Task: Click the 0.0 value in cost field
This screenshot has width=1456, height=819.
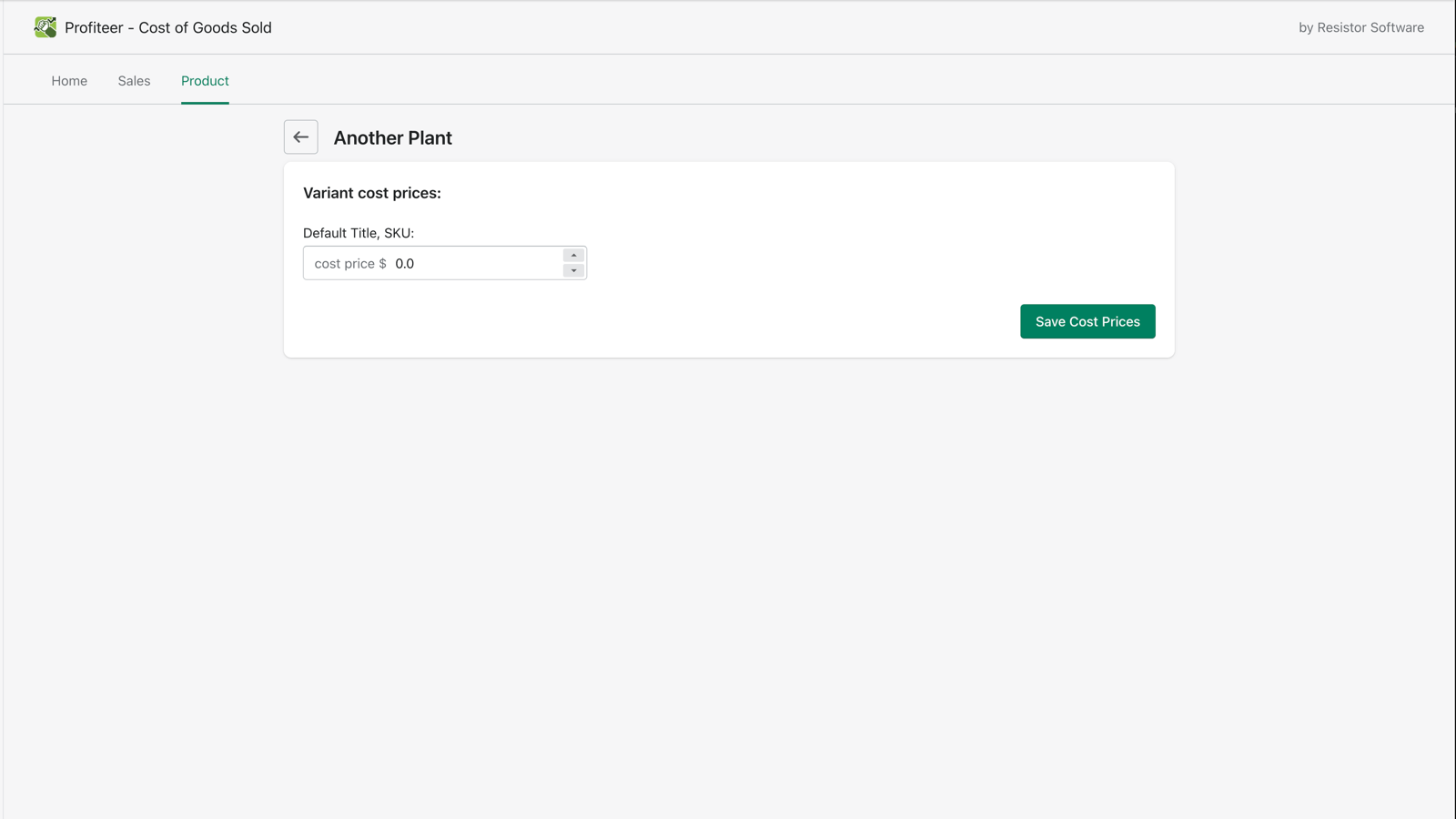Action: [x=405, y=264]
